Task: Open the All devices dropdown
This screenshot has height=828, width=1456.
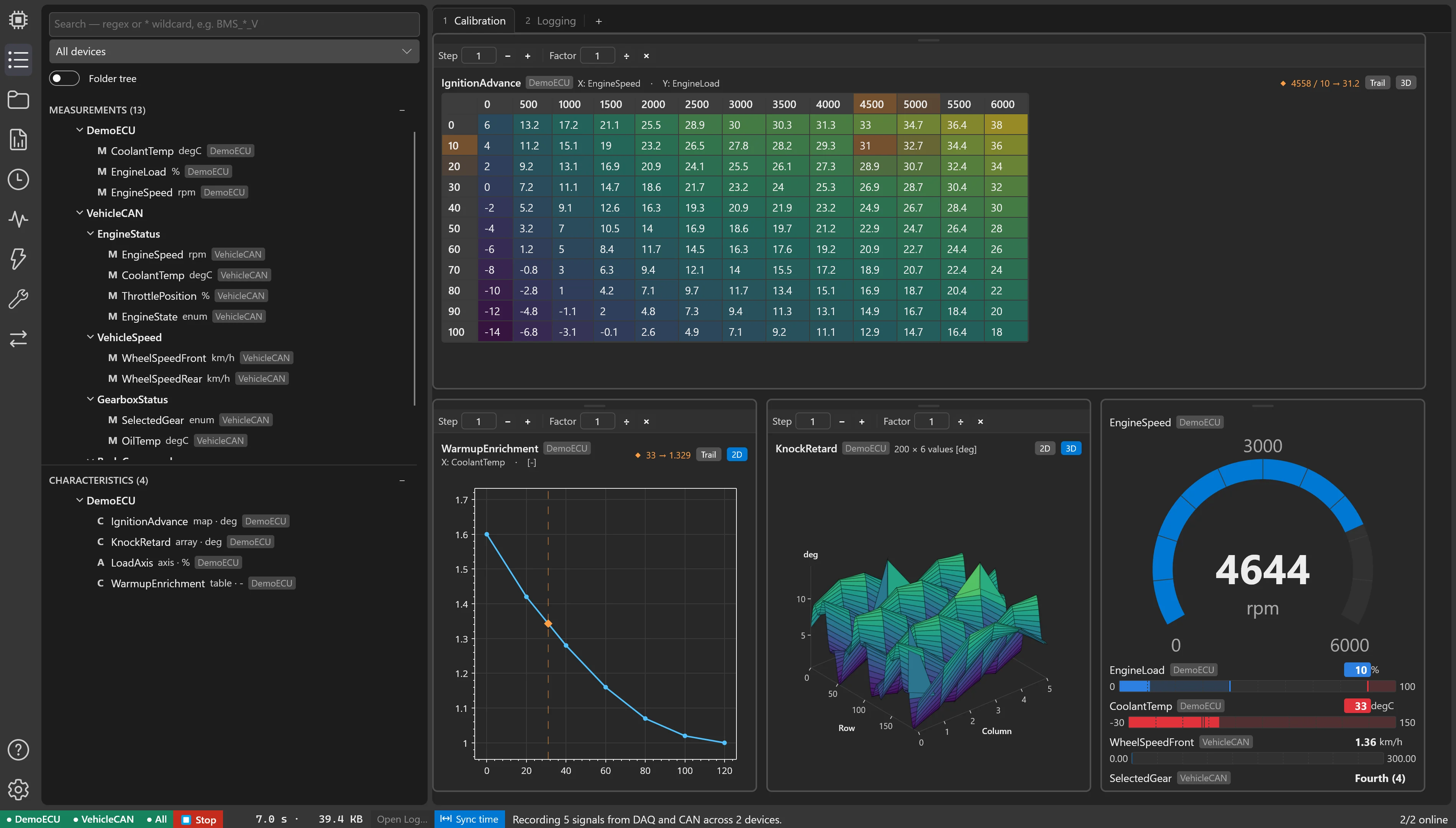Action: [234, 51]
